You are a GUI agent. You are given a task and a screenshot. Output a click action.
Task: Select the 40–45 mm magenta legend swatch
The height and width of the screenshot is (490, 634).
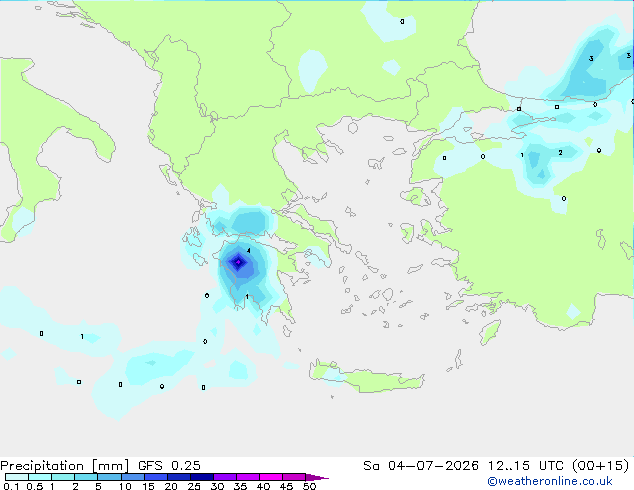pos(271,477)
